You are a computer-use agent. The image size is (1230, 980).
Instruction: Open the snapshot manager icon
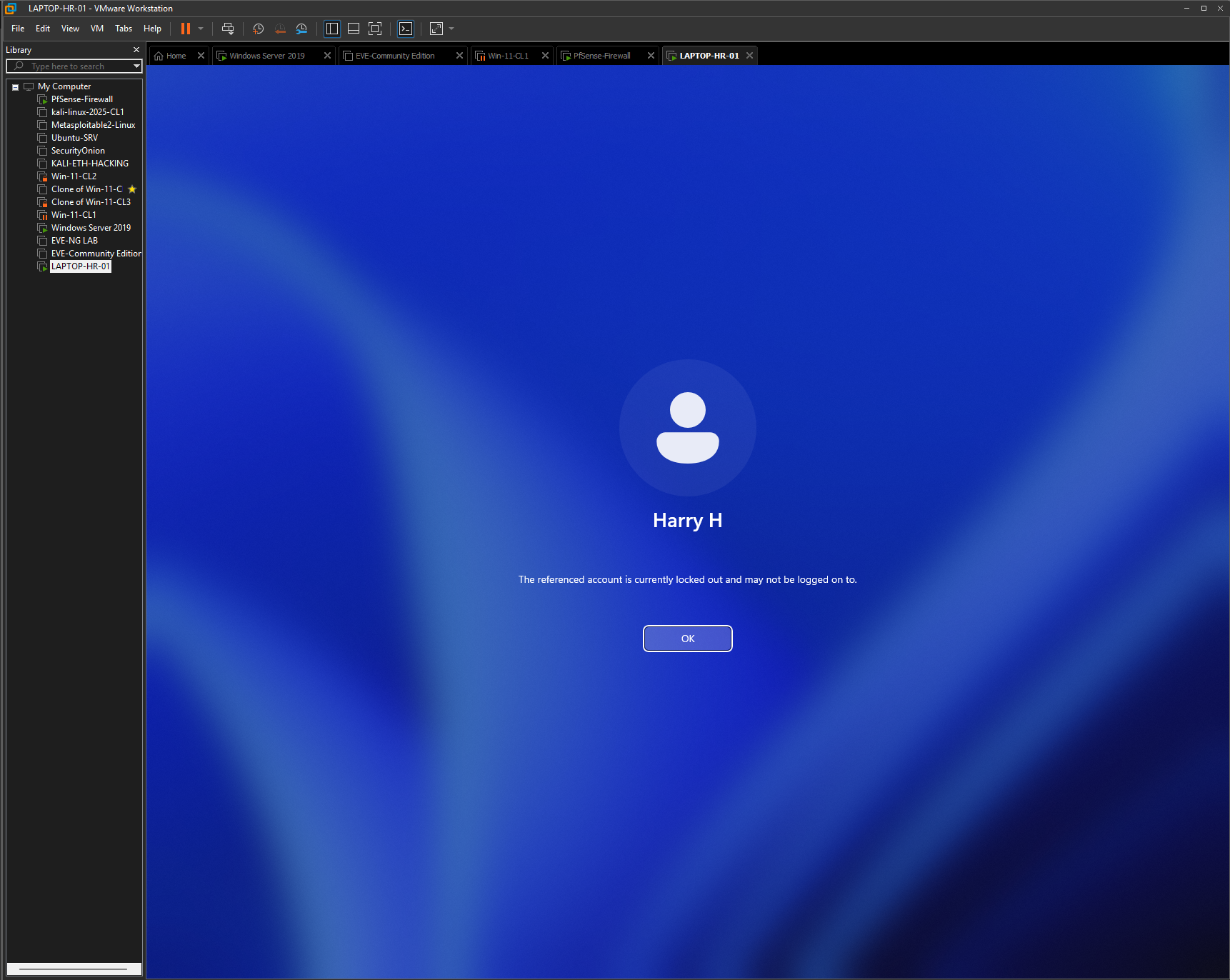pyautogui.click(x=301, y=29)
